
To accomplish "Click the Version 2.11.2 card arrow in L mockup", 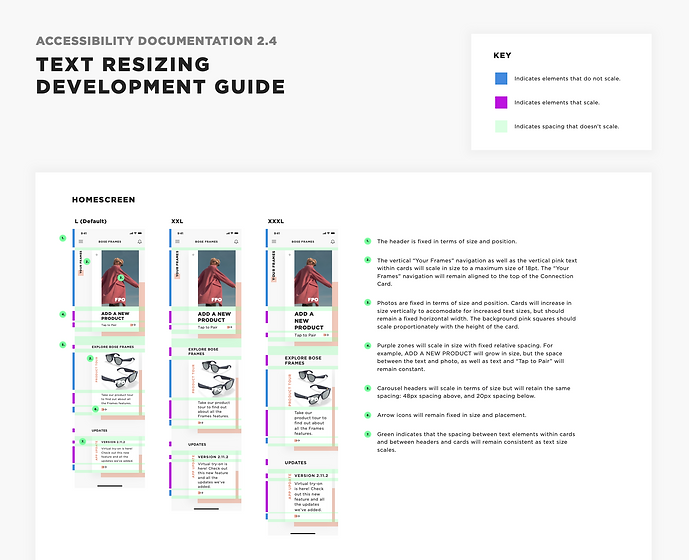I will click(x=104, y=467).
